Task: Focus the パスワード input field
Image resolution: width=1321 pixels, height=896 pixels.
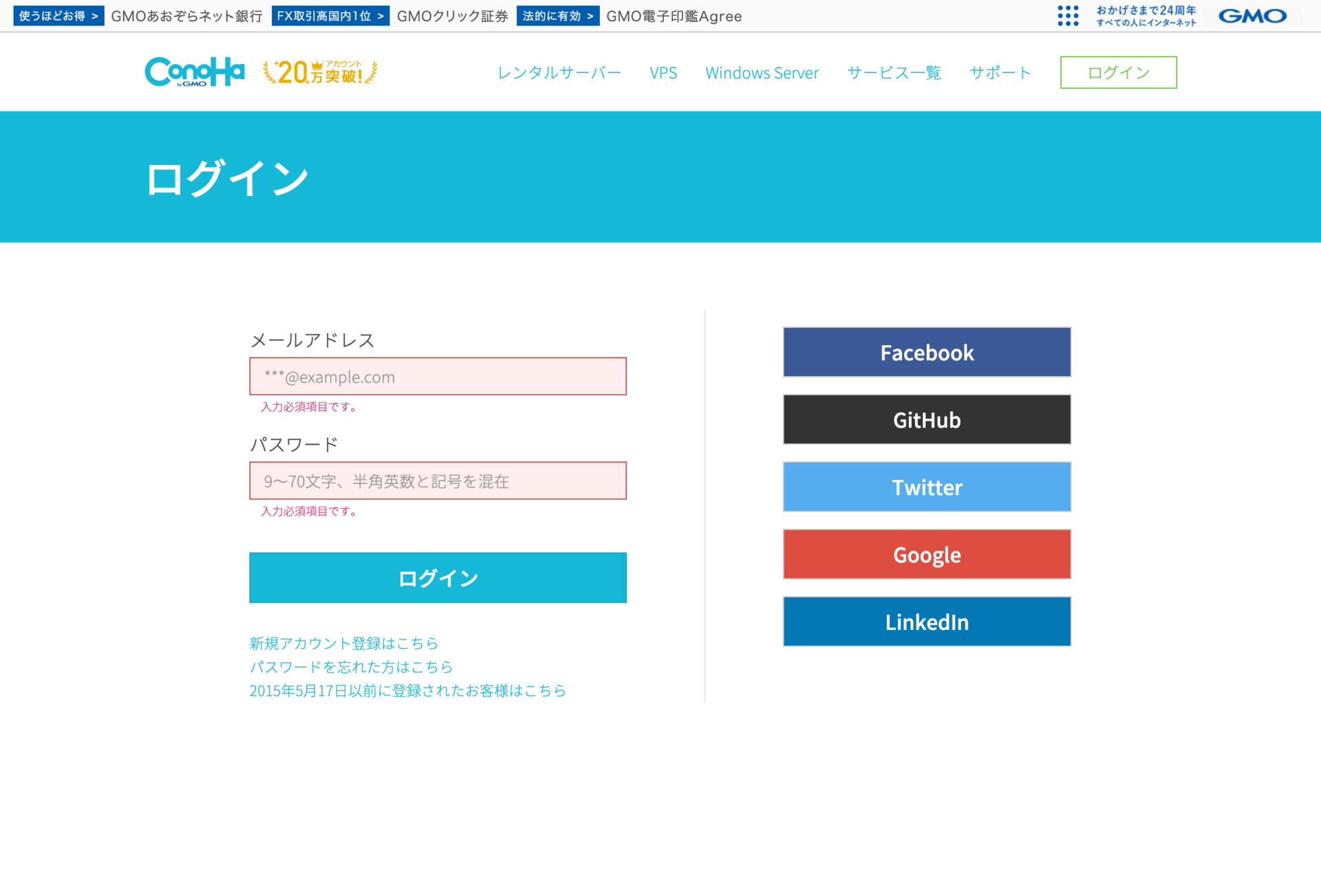Action: click(438, 481)
